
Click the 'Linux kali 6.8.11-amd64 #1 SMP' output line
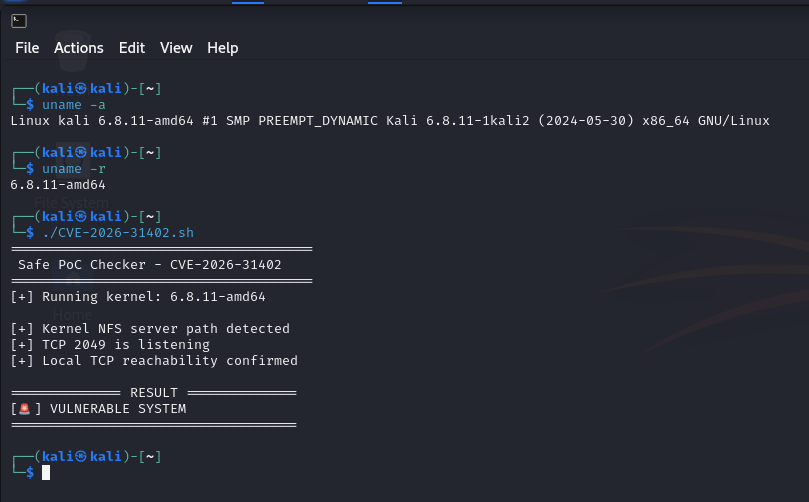pyautogui.click(x=390, y=121)
